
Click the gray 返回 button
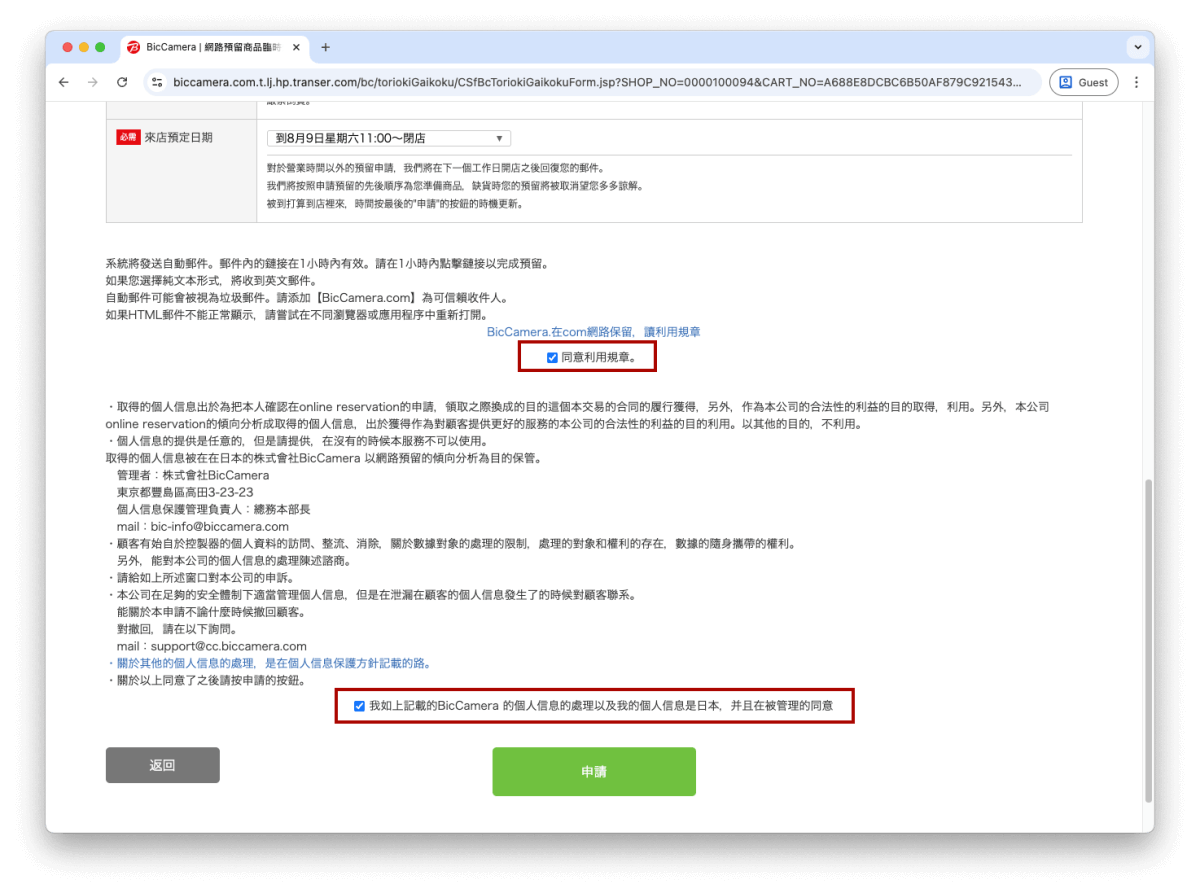163,765
